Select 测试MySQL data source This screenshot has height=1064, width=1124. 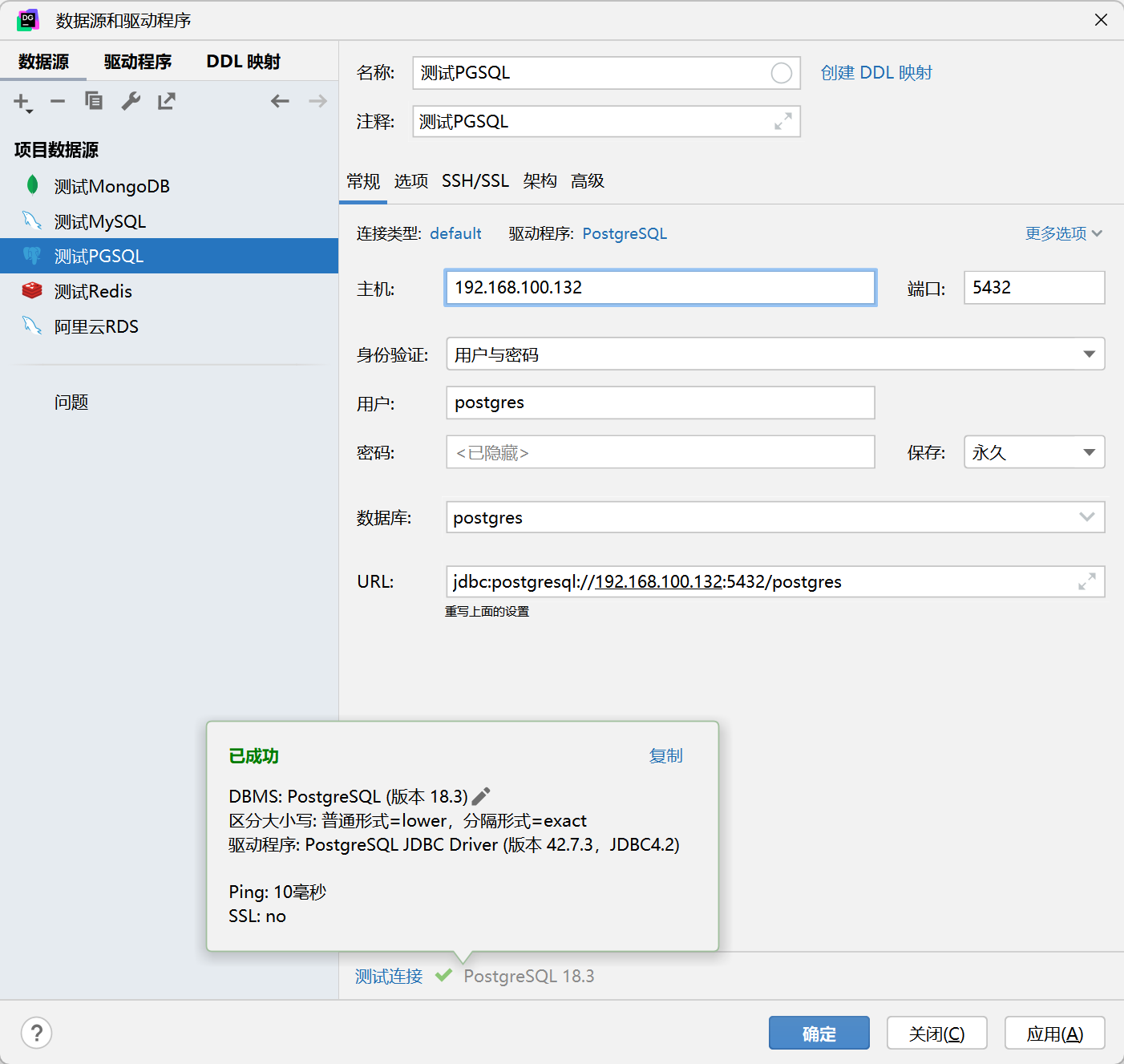pos(169,221)
